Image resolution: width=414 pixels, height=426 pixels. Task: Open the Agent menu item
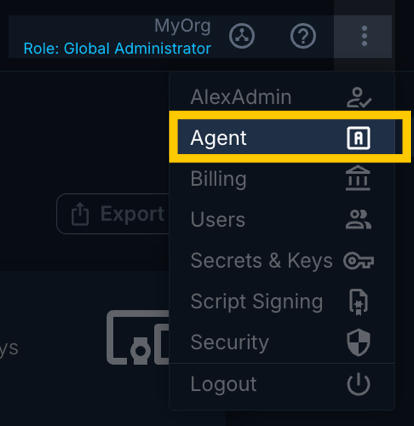point(290,137)
